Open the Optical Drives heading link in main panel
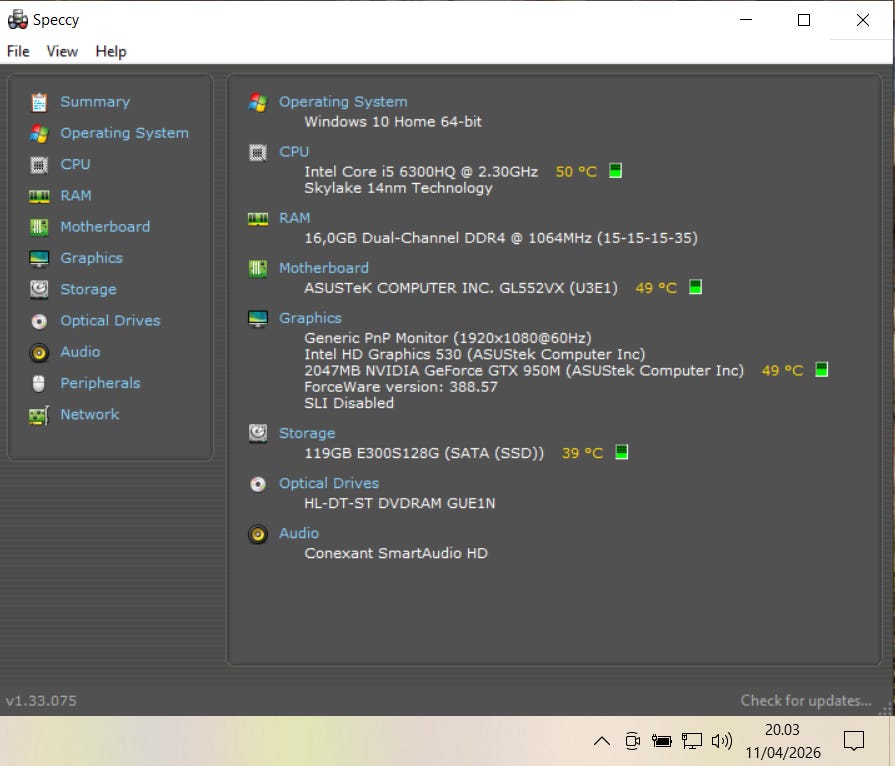 coord(329,483)
